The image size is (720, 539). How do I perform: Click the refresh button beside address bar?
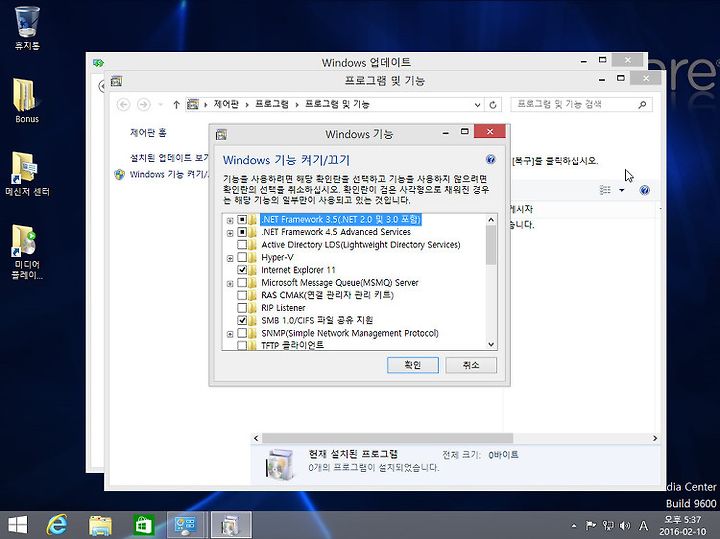493,105
